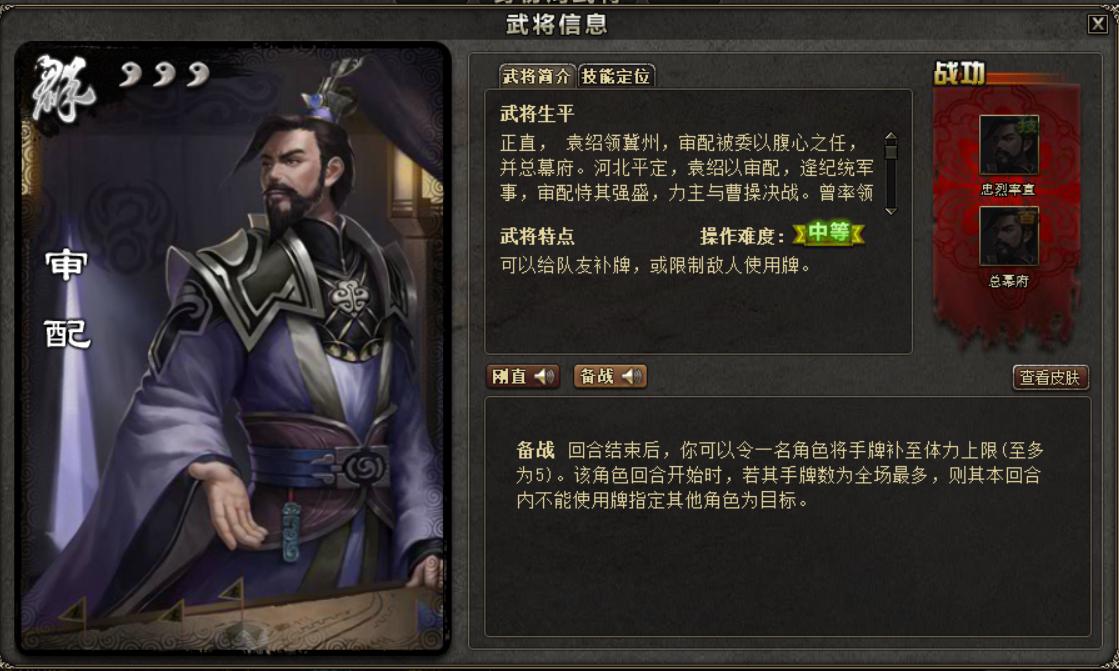
Task: Click the first health magatama icon
Action: tap(131, 73)
